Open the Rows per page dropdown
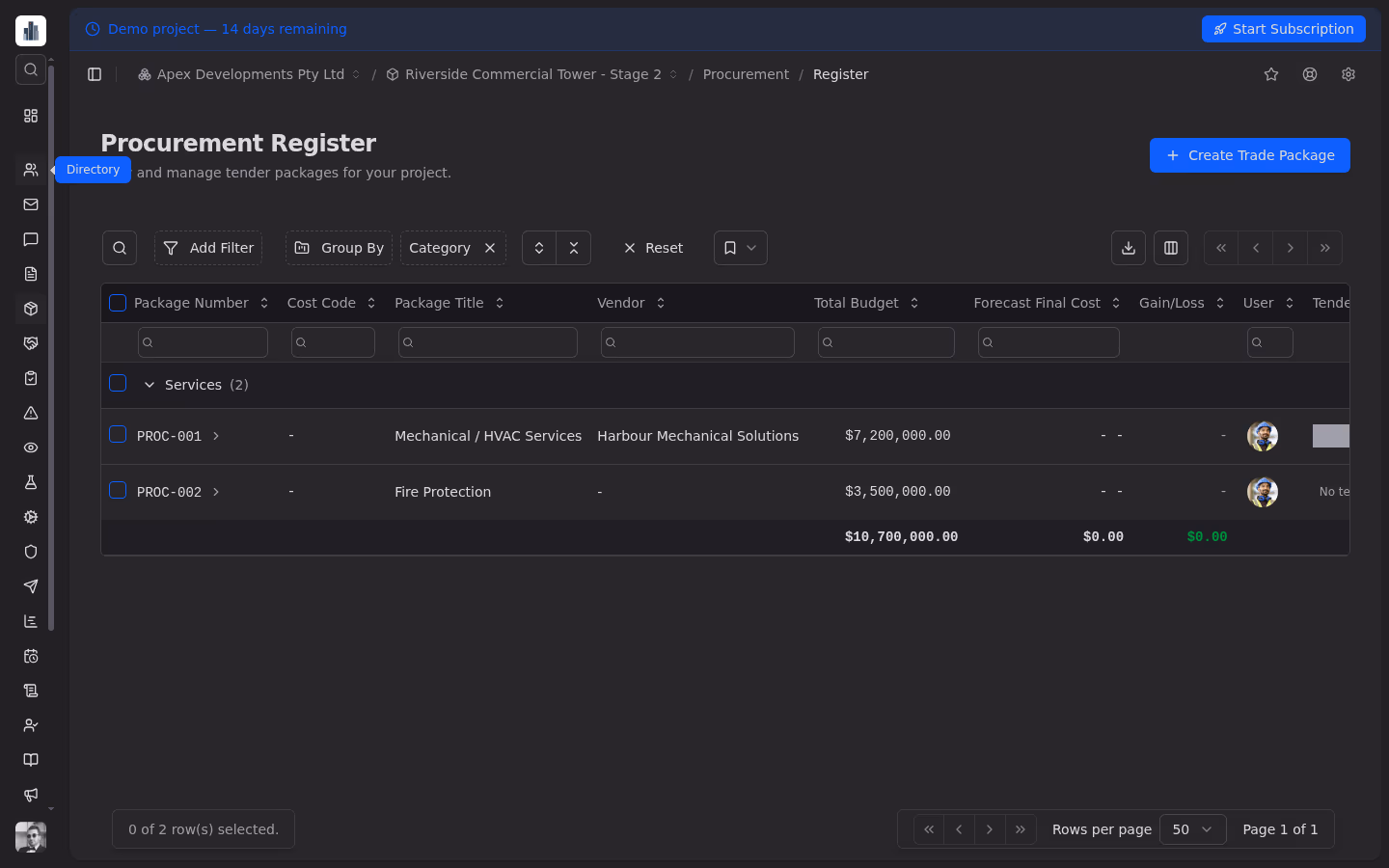The height and width of the screenshot is (868, 1389). (1192, 828)
